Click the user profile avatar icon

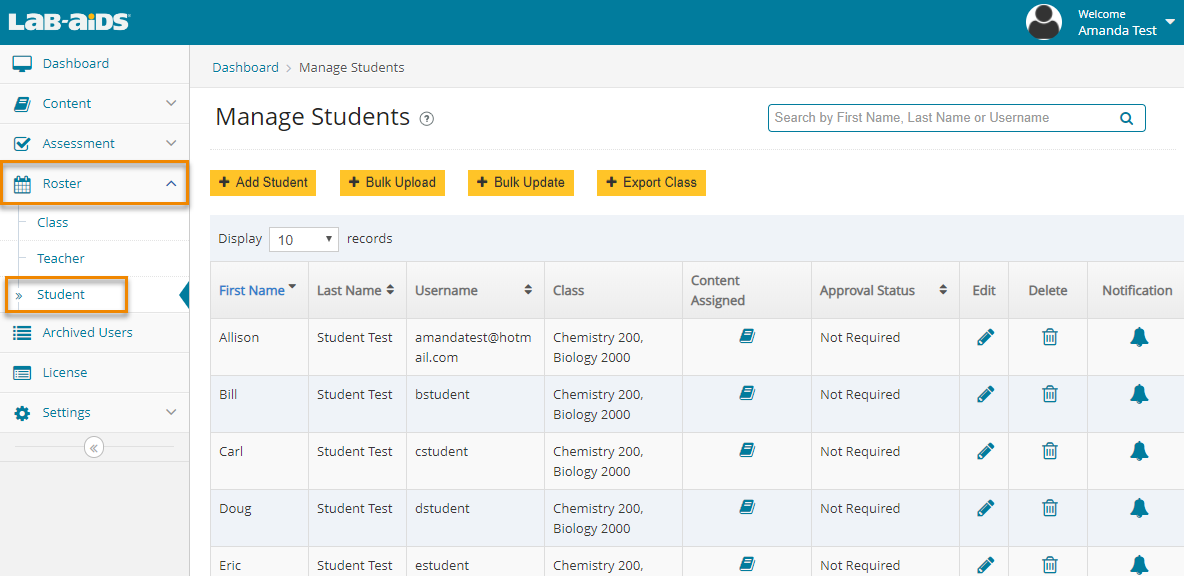pyautogui.click(x=1044, y=22)
